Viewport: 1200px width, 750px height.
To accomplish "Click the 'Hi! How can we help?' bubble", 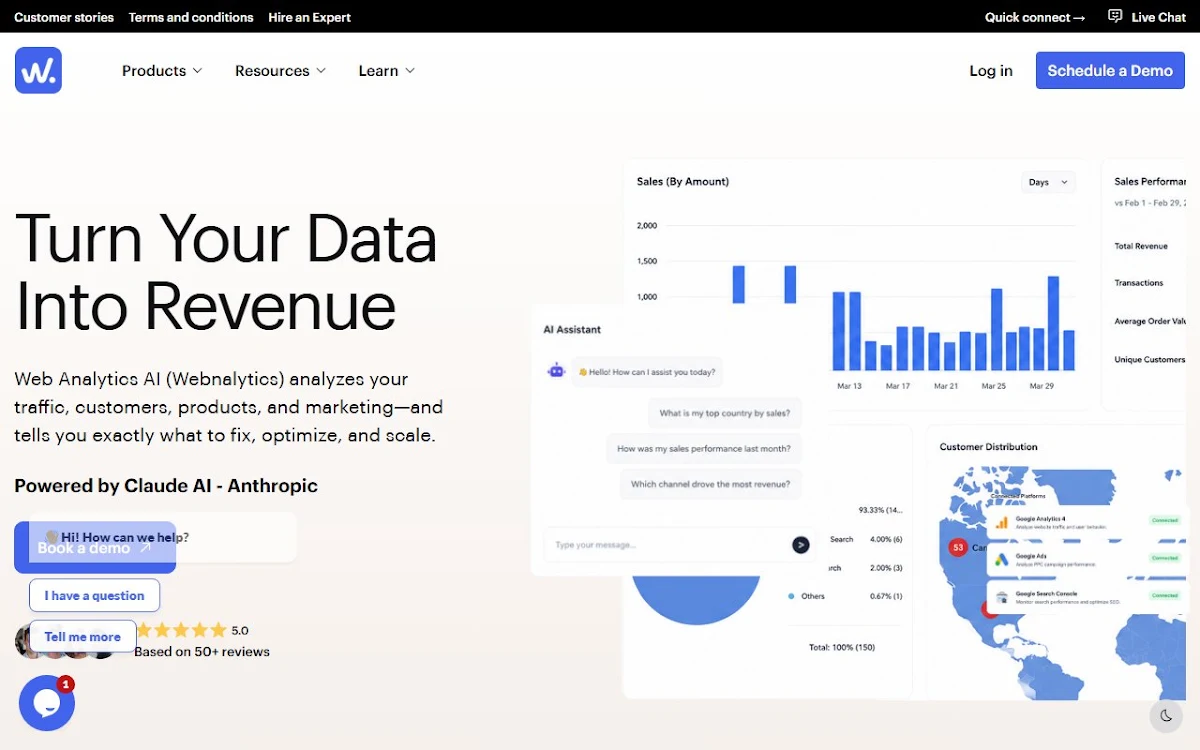I will point(163,537).
